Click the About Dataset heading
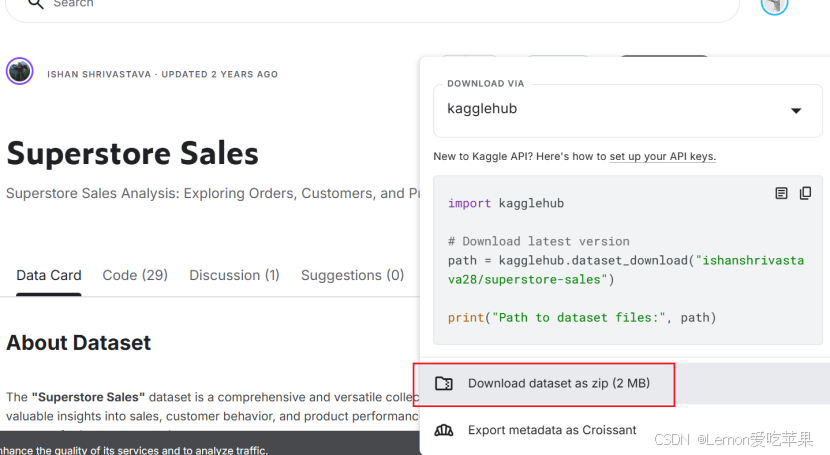 78,343
